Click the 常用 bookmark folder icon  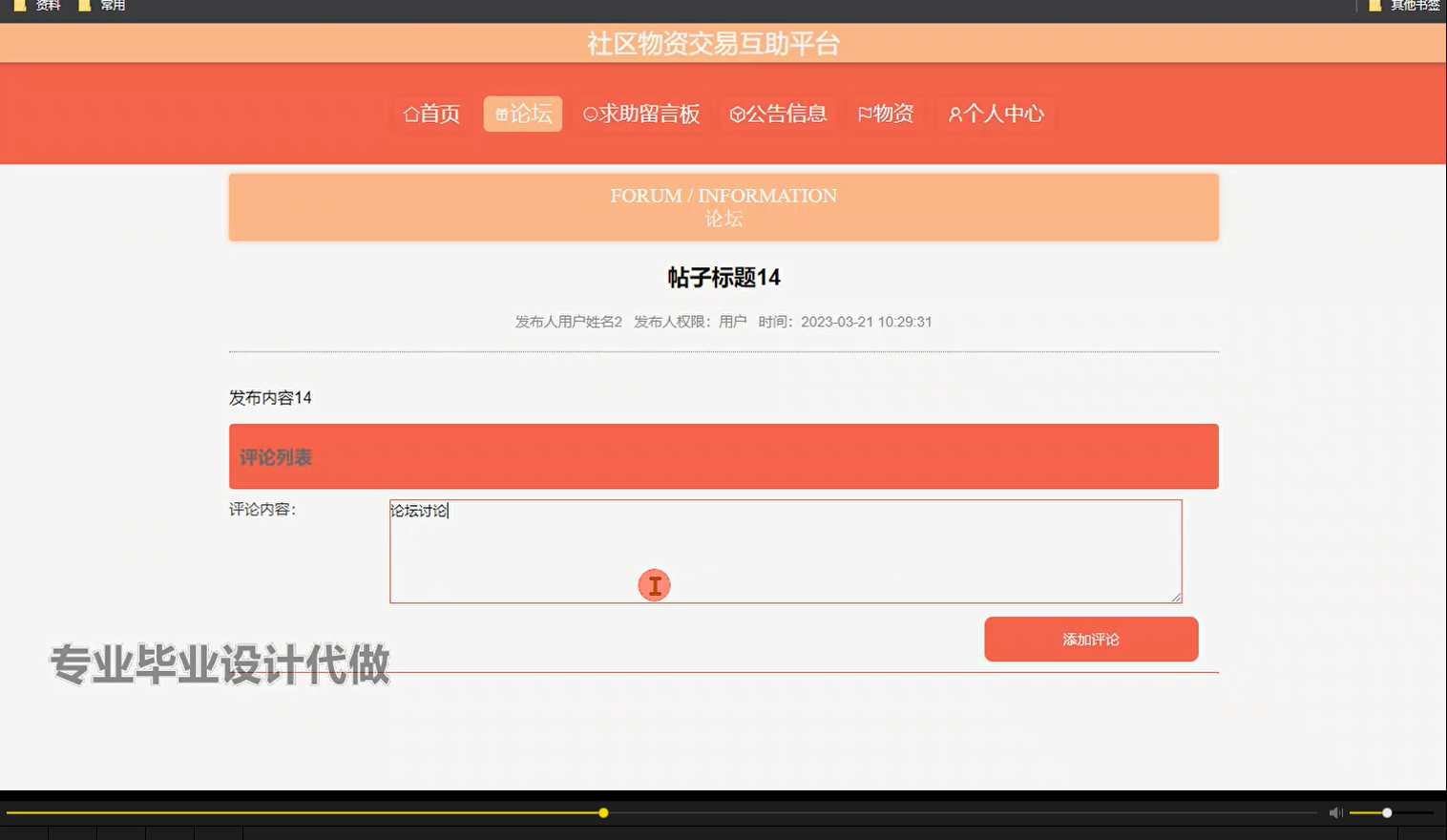[x=84, y=6]
